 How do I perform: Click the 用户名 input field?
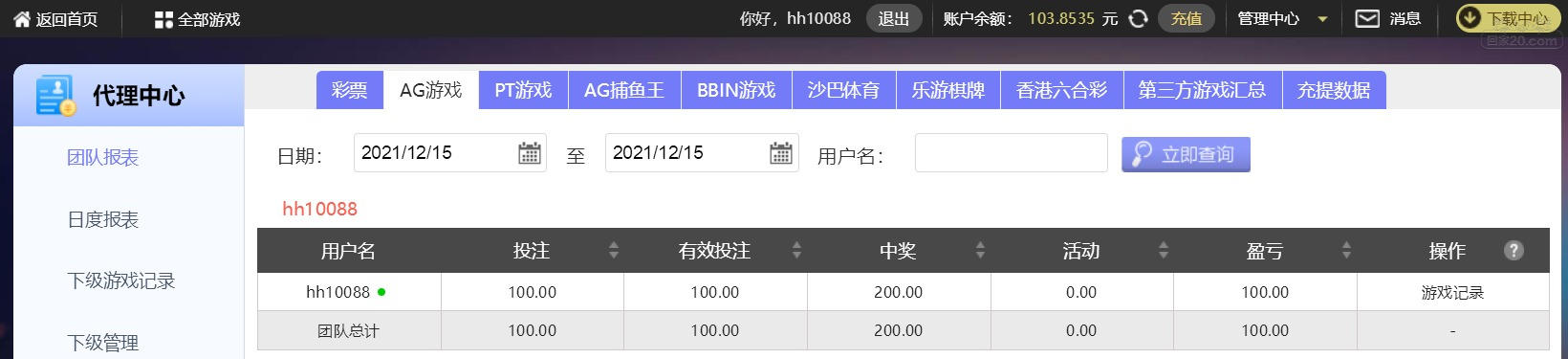click(1011, 153)
